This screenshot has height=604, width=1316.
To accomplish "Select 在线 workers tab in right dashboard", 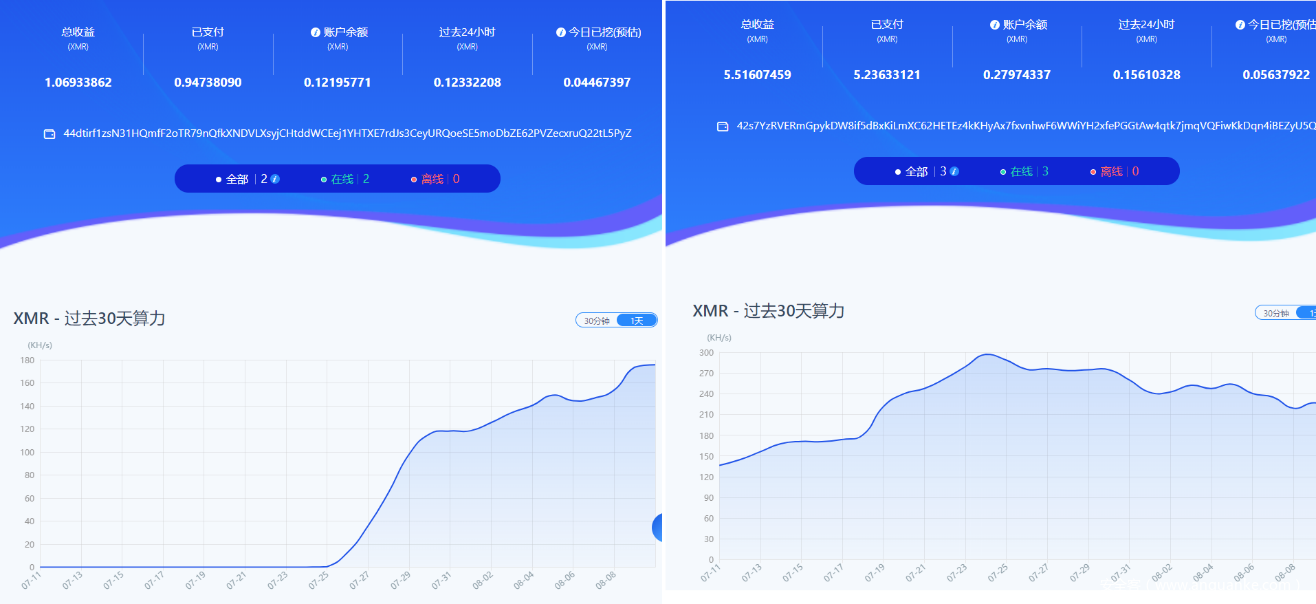I will coord(1021,172).
